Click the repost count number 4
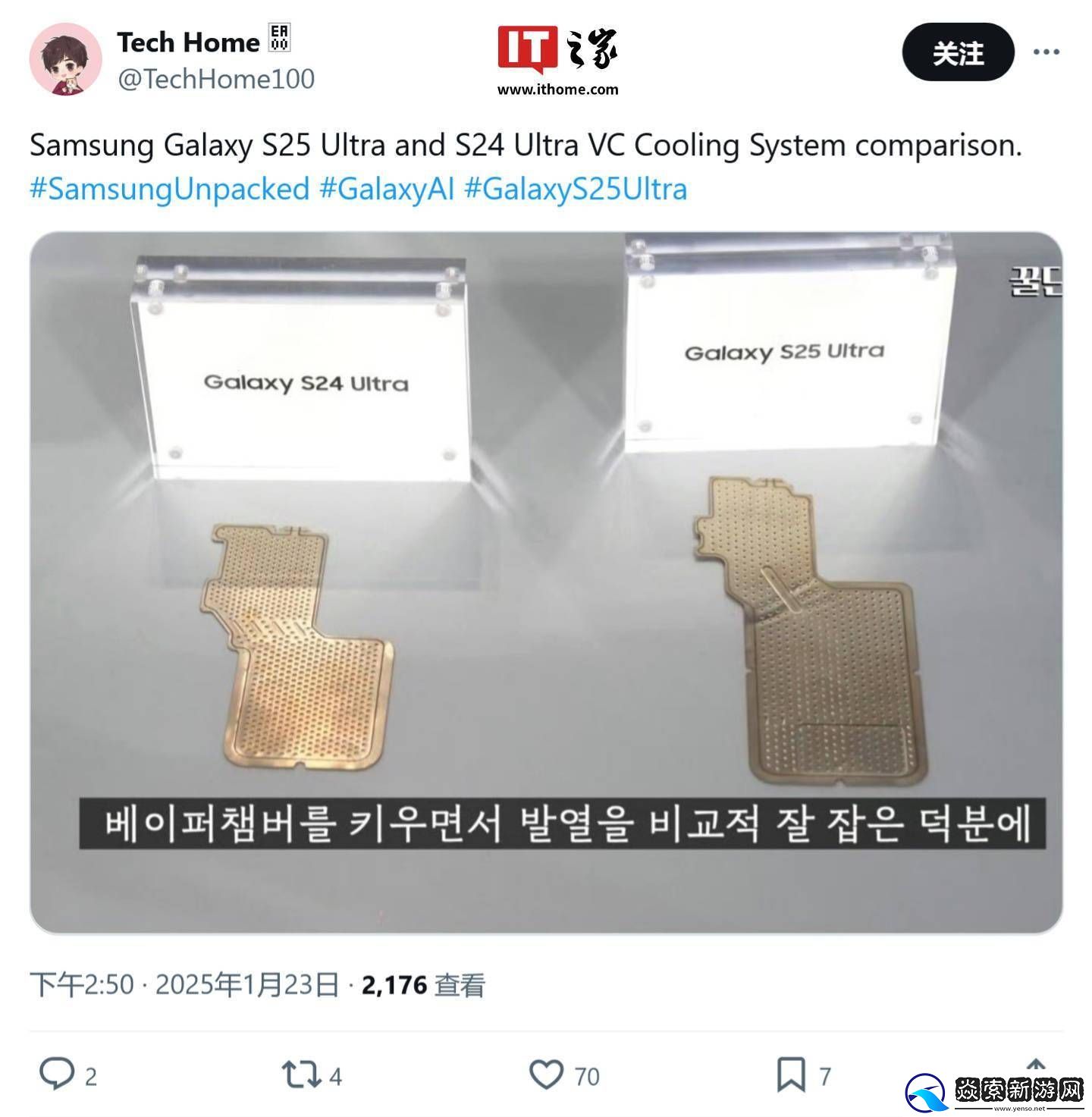This screenshot has width=1092, height=1117. pos(335,1076)
